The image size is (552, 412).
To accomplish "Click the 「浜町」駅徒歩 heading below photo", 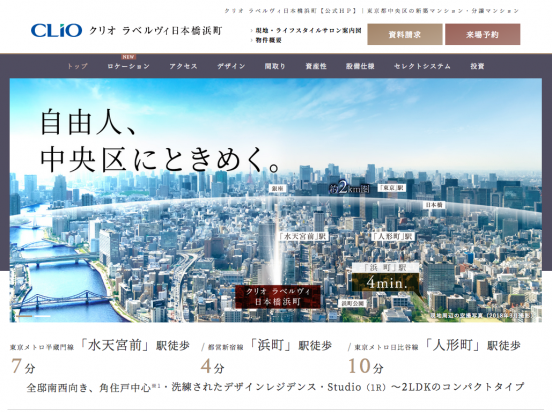I will tap(291, 345).
